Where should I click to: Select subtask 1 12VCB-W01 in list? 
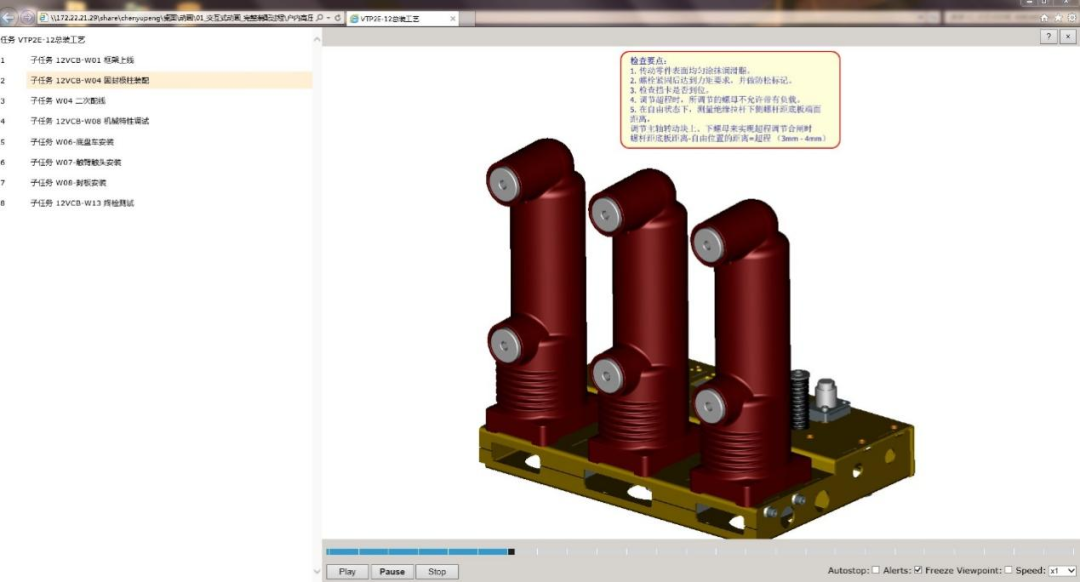pos(82,59)
